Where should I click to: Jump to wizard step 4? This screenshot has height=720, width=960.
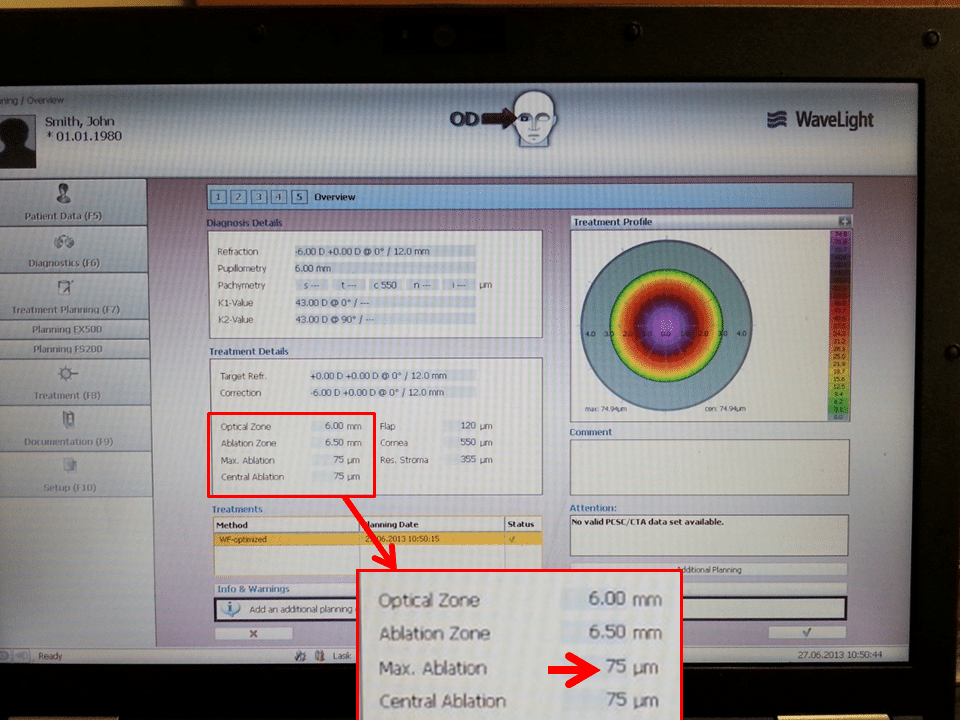click(x=279, y=197)
